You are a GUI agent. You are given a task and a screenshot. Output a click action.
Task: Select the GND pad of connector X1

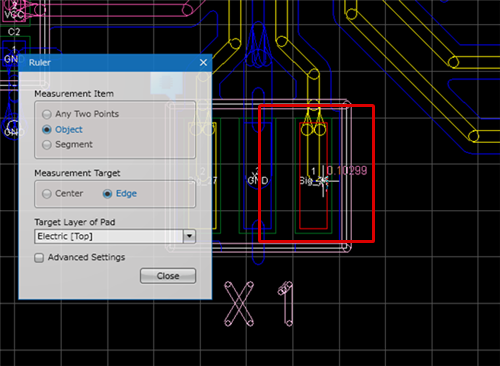click(x=258, y=176)
